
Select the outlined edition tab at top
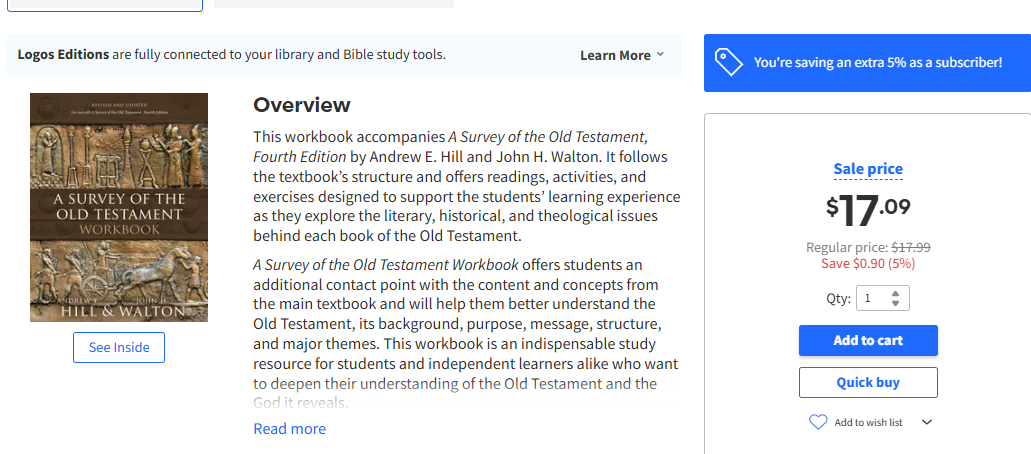pyautogui.click(x=104, y=4)
